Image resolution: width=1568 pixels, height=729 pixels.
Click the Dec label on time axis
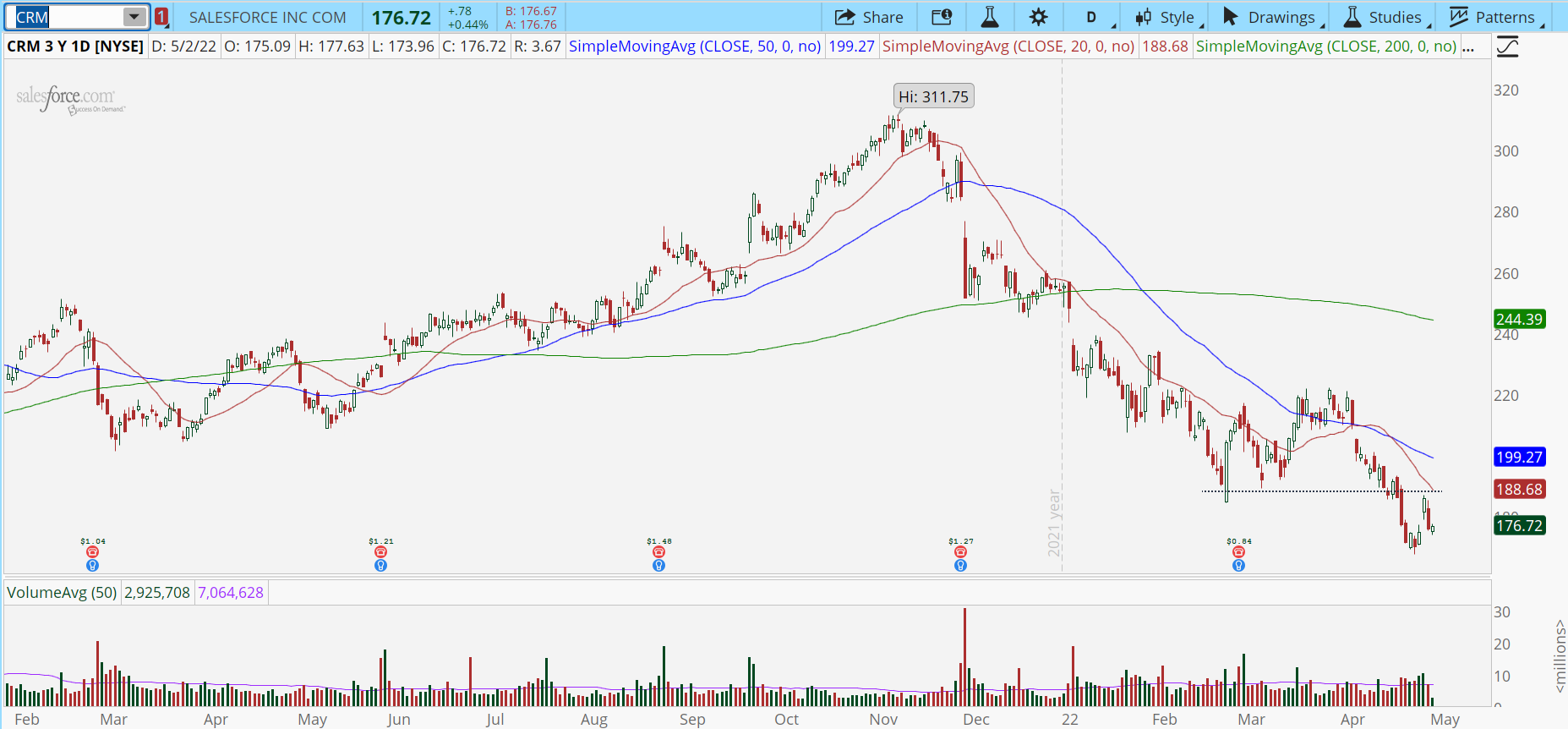pos(976,719)
